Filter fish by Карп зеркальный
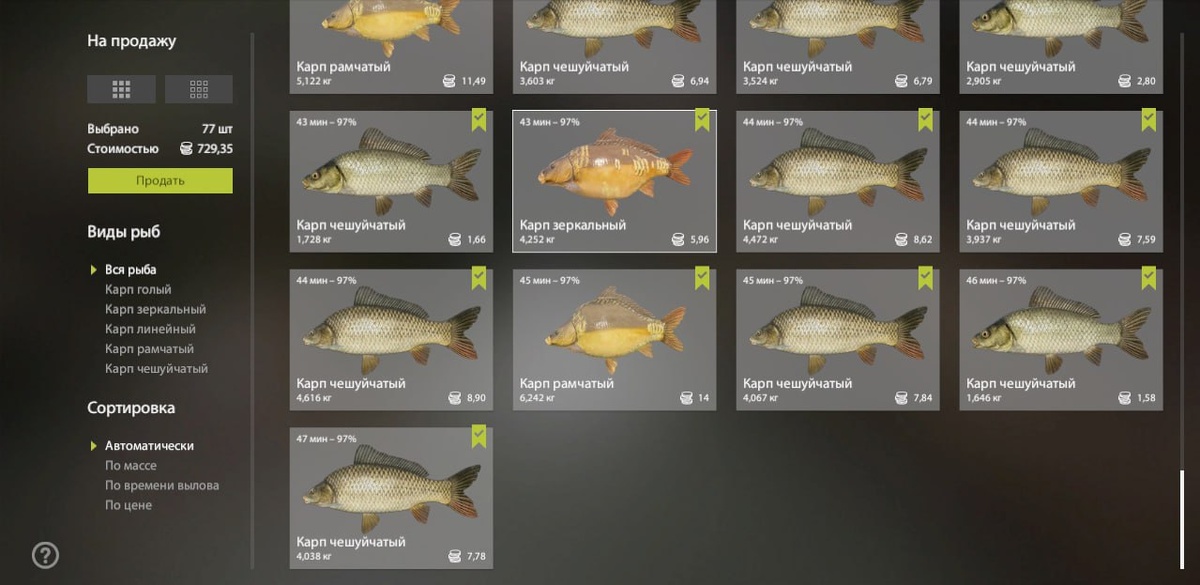The image size is (1200, 585). 155,309
